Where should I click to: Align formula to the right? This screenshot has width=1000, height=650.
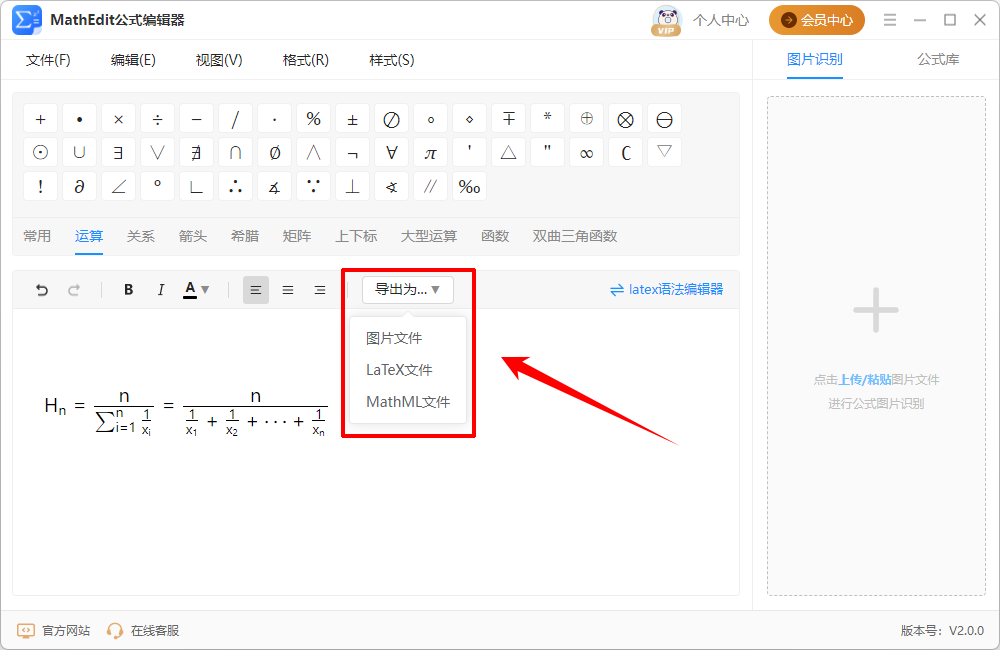point(320,290)
